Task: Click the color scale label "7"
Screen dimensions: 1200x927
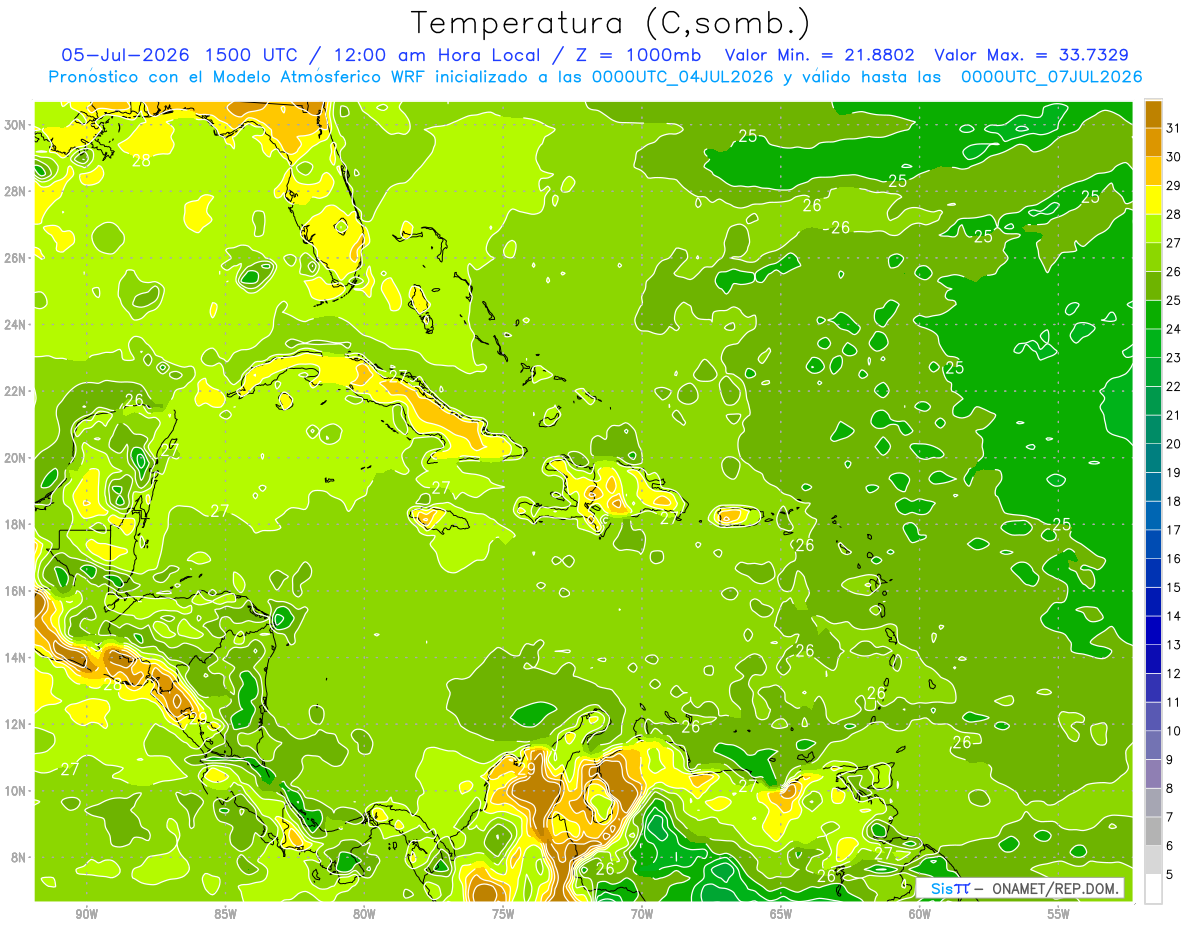Action: (x=1170, y=817)
